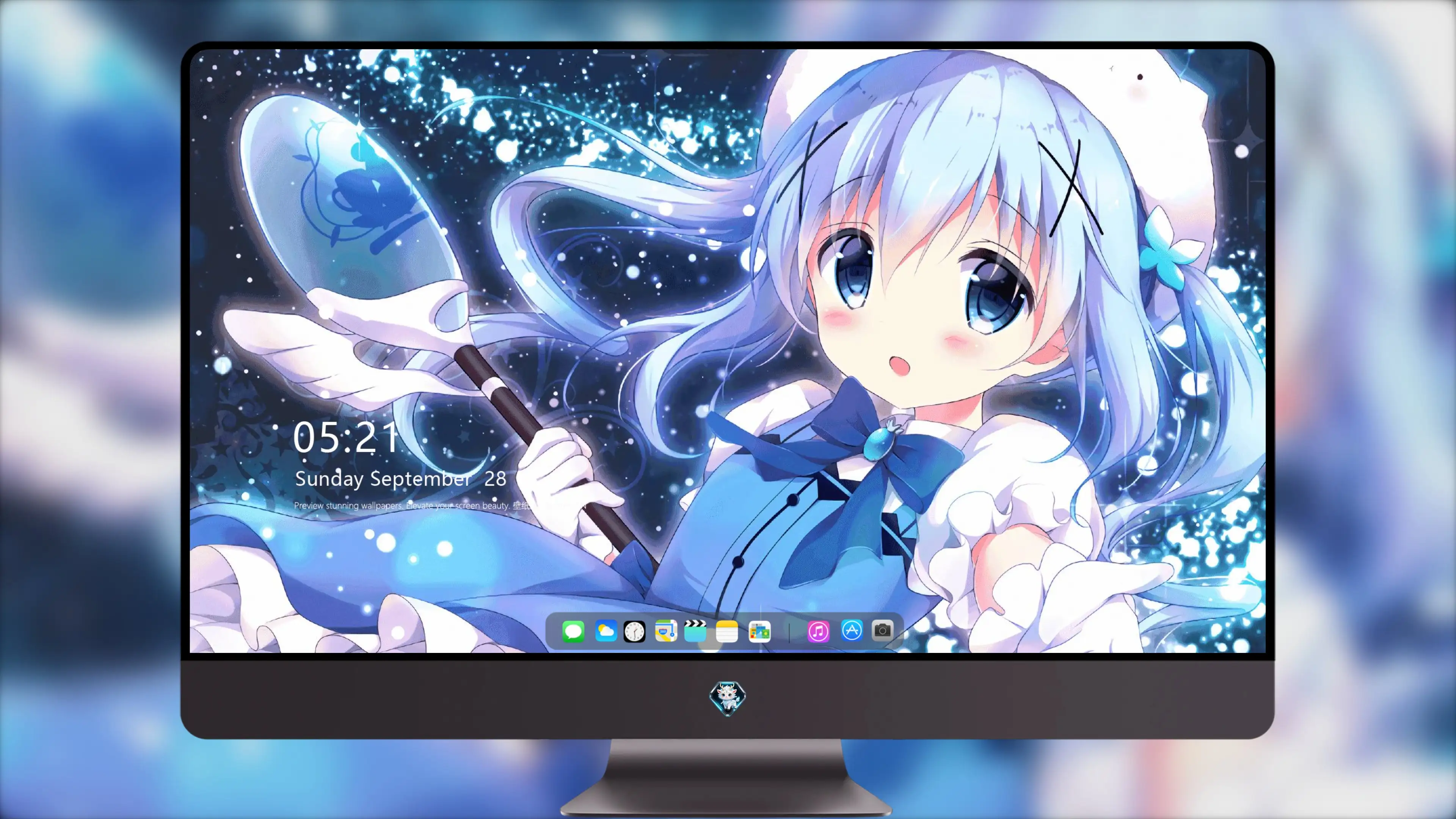Open the Camera app in the dock
Image resolution: width=1456 pixels, height=819 pixels.
[x=882, y=630]
